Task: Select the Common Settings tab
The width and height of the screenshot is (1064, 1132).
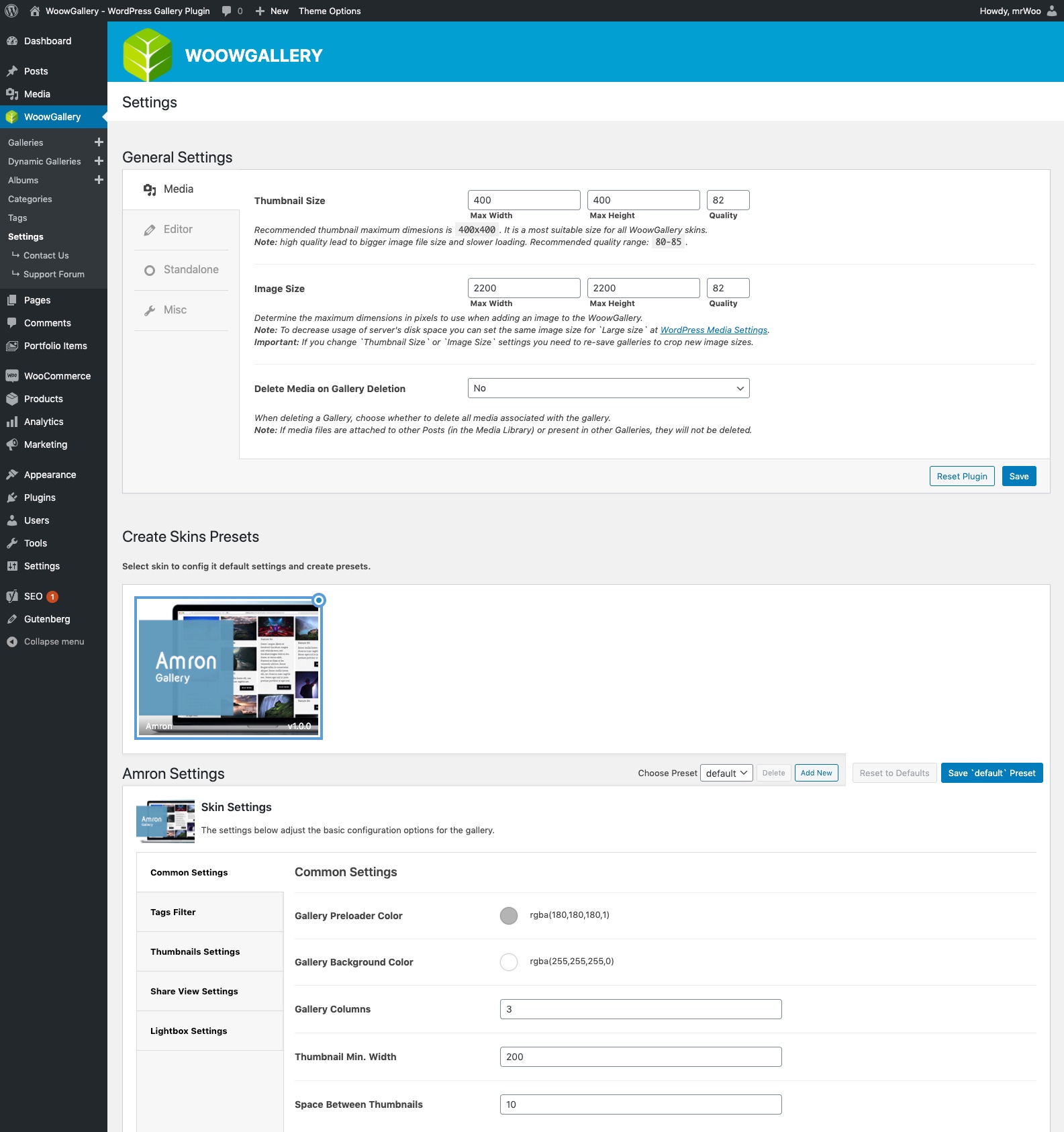Action: pos(210,872)
